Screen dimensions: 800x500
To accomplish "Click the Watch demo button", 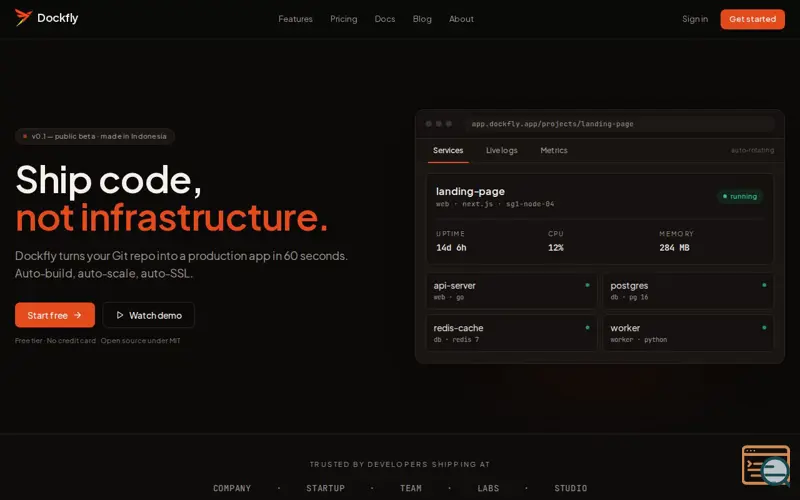I will click(x=148, y=315).
